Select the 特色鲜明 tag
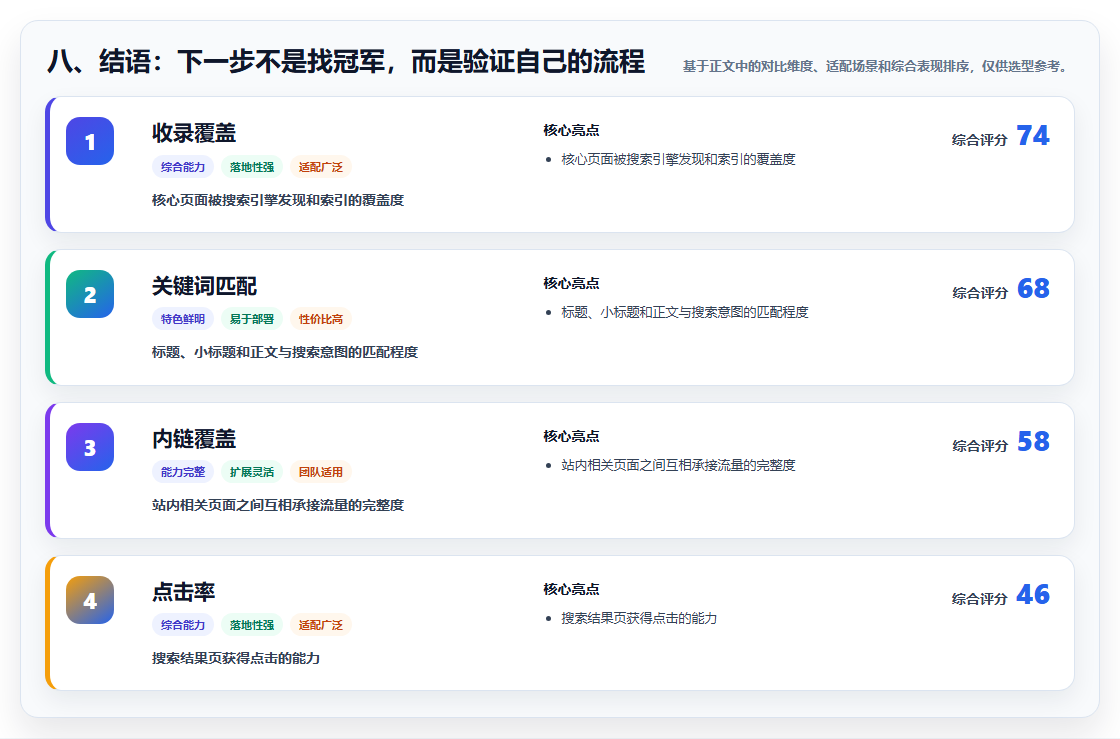Screen dimensions: 1120x739 pos(183,318)
